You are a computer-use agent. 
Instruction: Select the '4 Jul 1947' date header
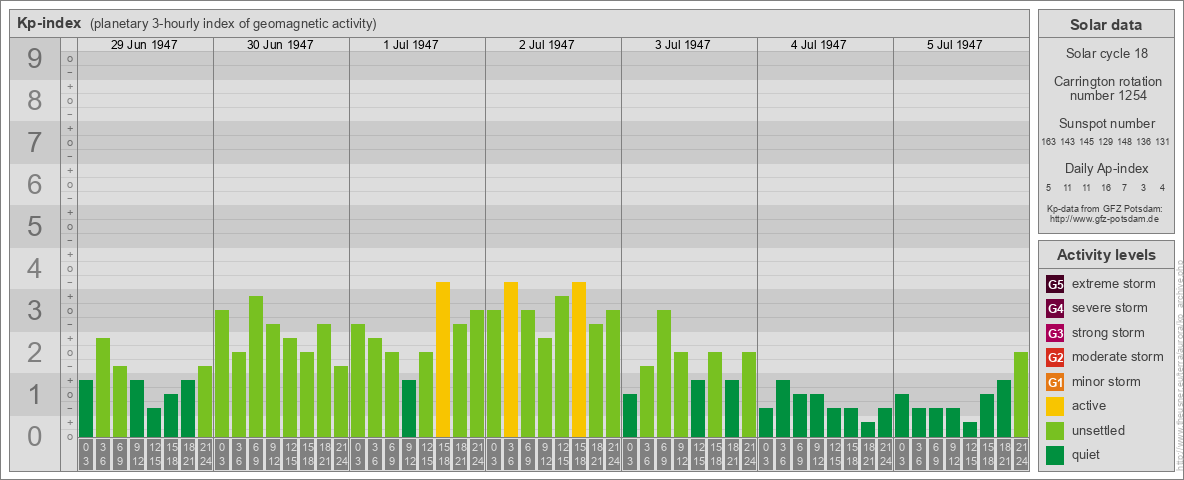pyautogui.click(x=819, y=45)
